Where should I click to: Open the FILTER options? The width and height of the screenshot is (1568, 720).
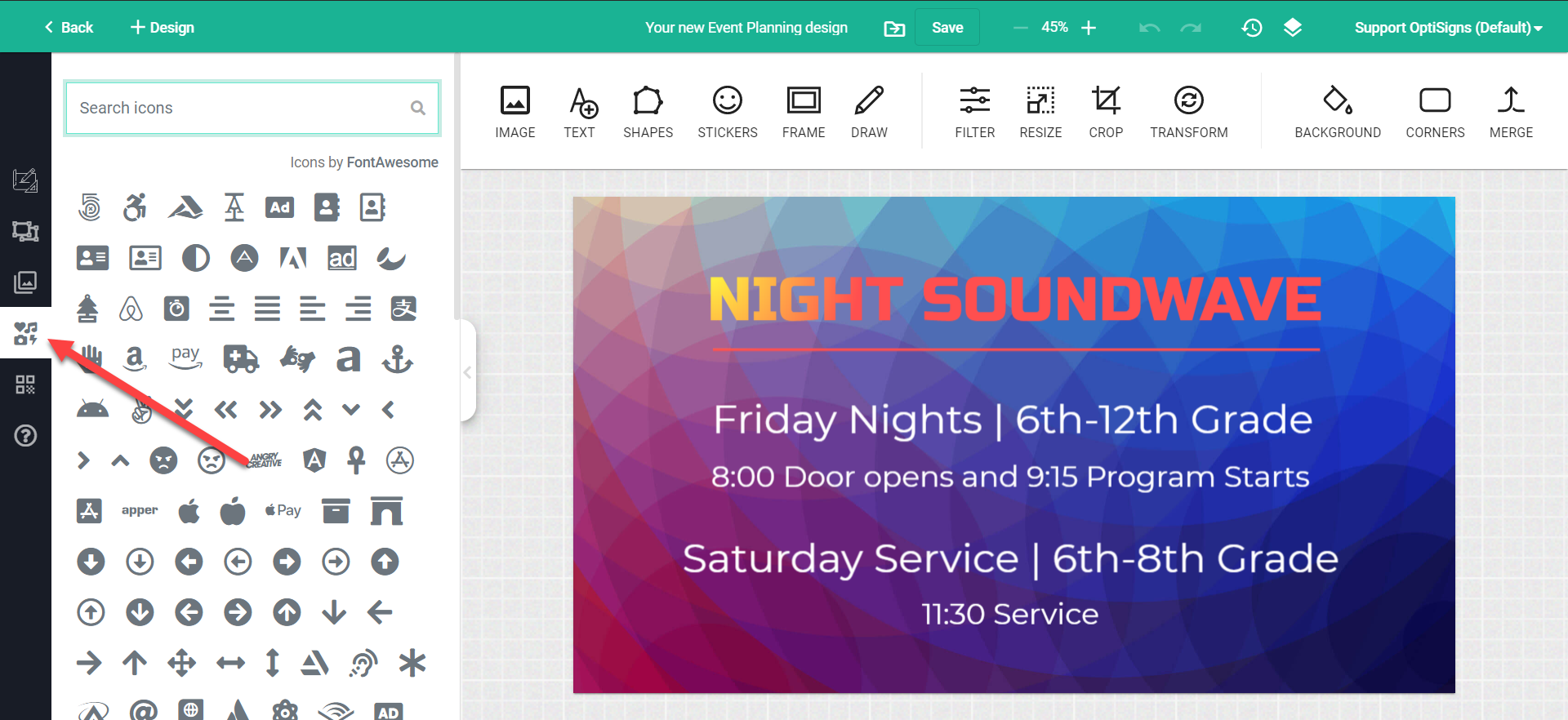point(974,112)
